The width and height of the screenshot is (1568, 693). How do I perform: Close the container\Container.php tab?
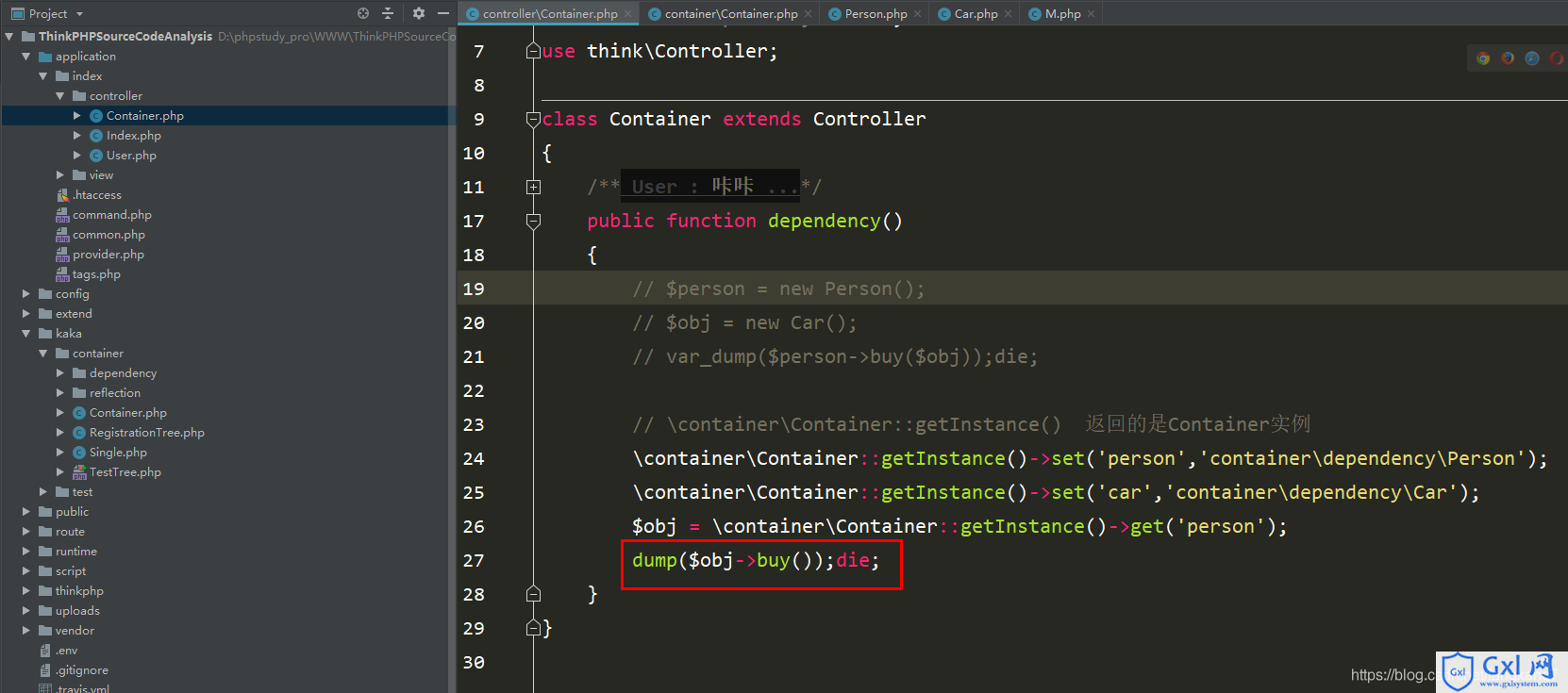point(809,14)
